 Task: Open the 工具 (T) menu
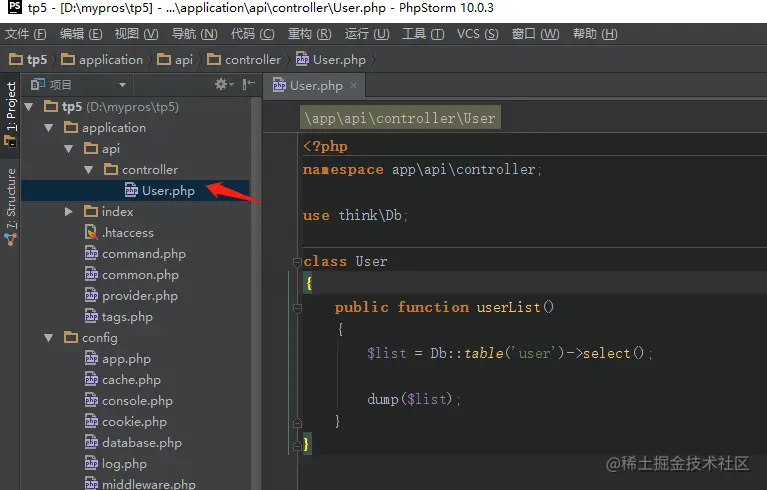pos(423,34)
